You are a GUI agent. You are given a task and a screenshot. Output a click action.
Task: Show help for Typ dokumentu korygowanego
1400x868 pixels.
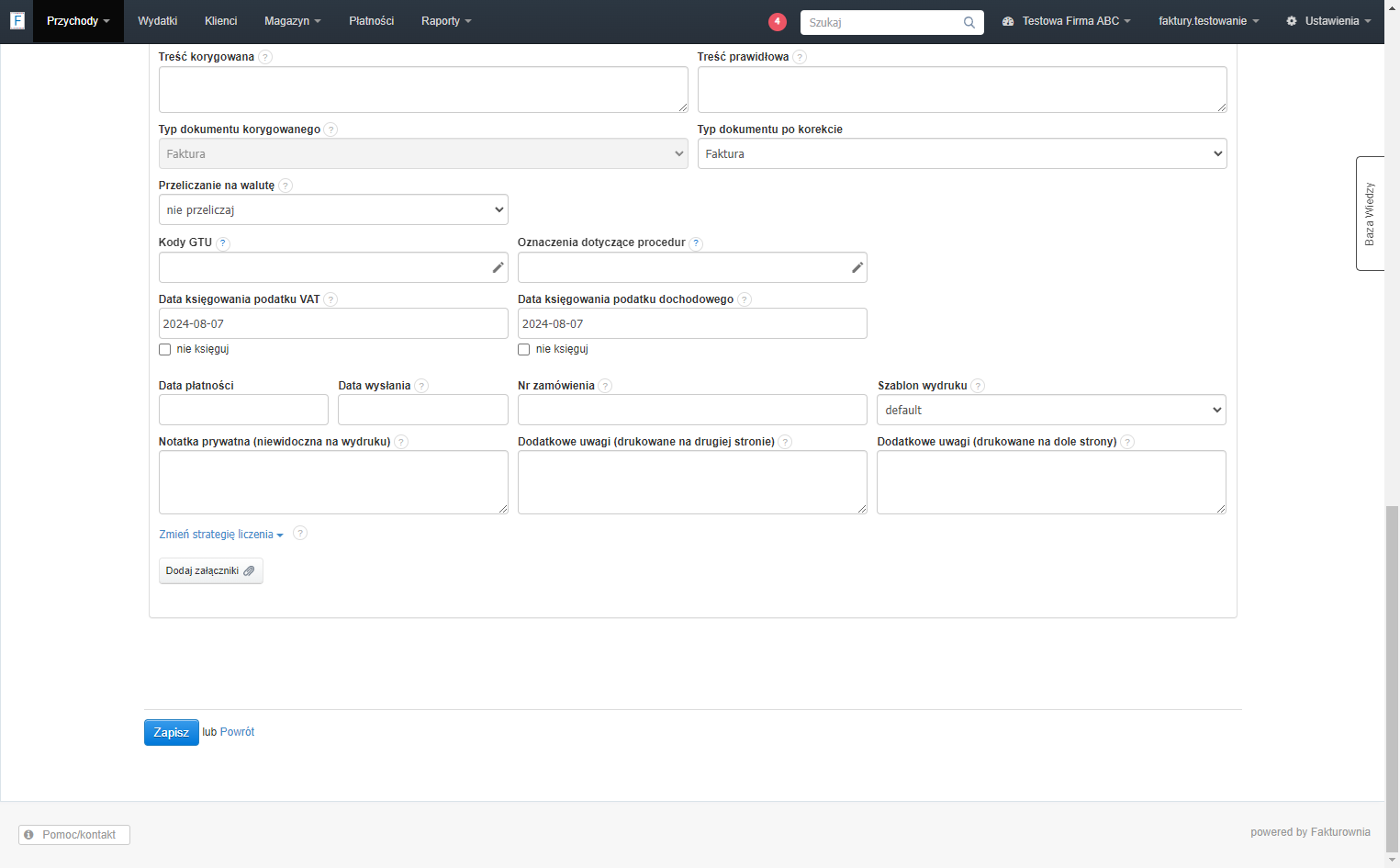coord(331,130)
